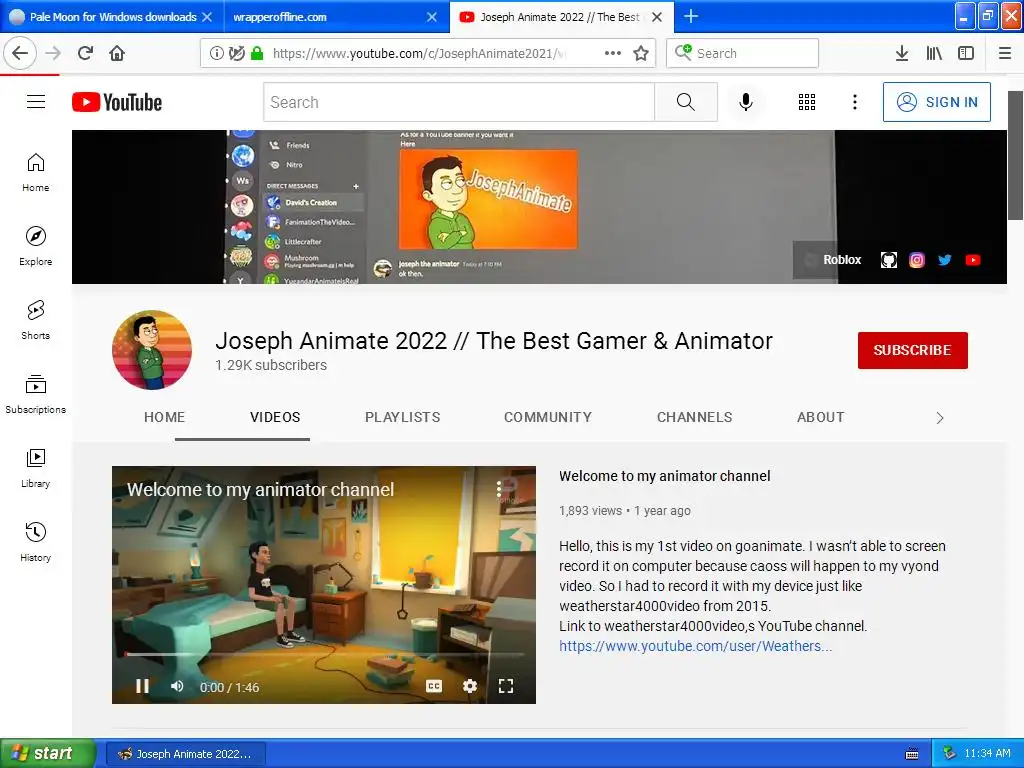Open the channel COMMUNITY tab
Viewport: 1024px width, 768px height.
tap(548, 417)
